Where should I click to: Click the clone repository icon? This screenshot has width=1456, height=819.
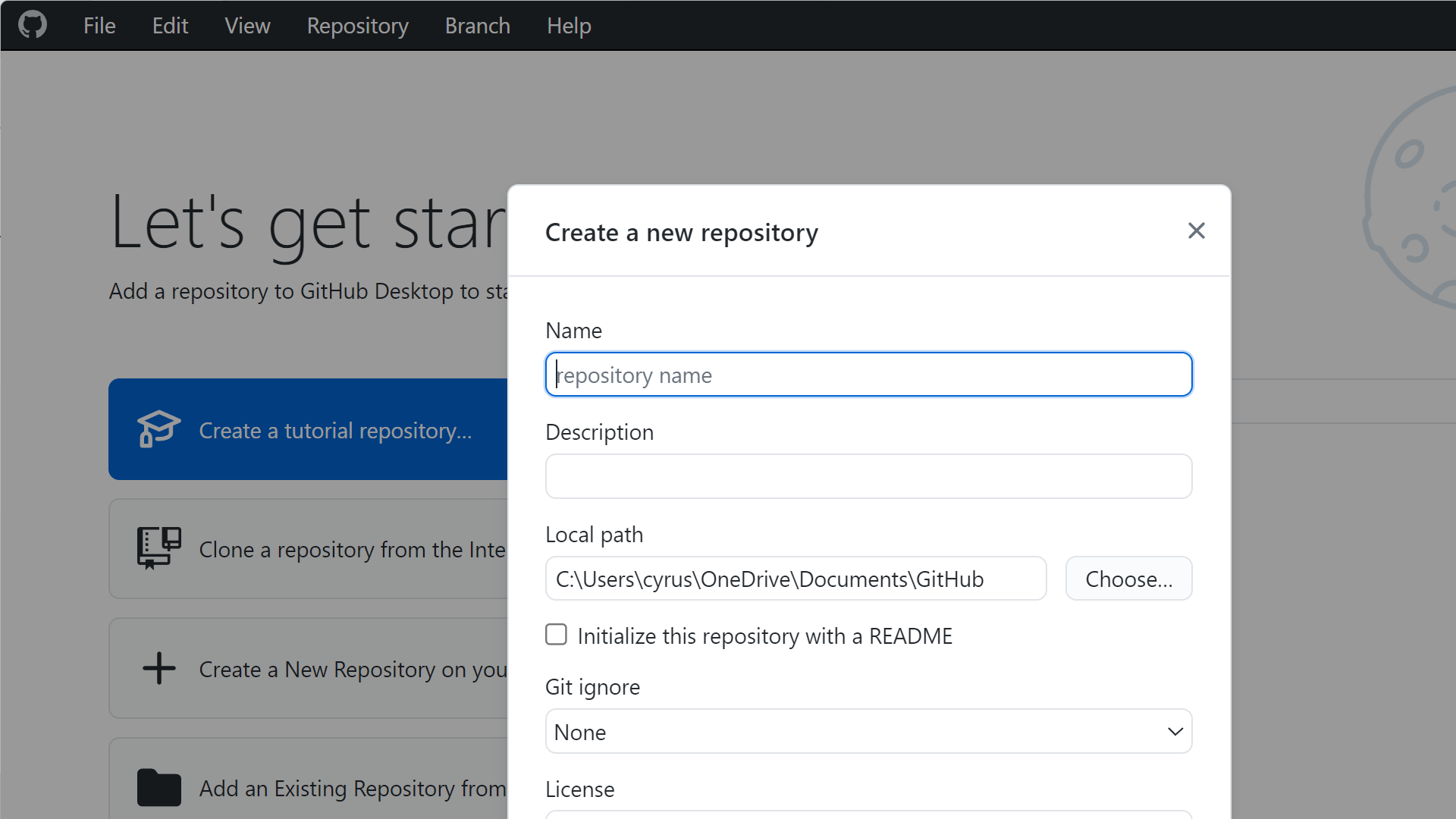(158, 548)
